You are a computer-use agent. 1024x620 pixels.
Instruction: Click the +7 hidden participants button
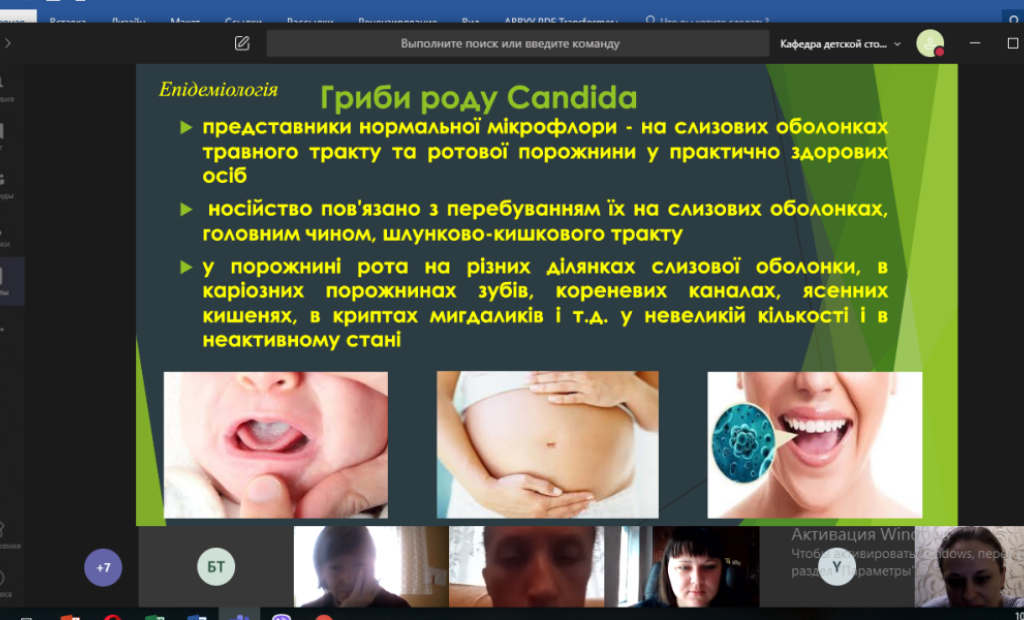coord(103,566)
